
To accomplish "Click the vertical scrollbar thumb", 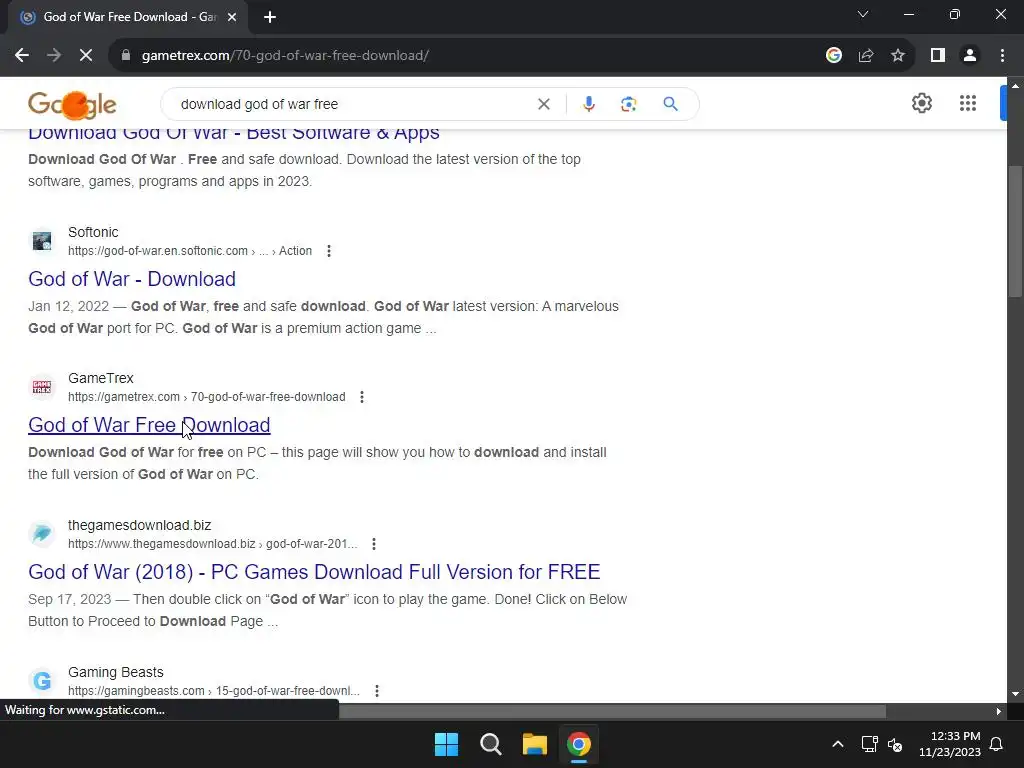I will tap(1015, 231).
